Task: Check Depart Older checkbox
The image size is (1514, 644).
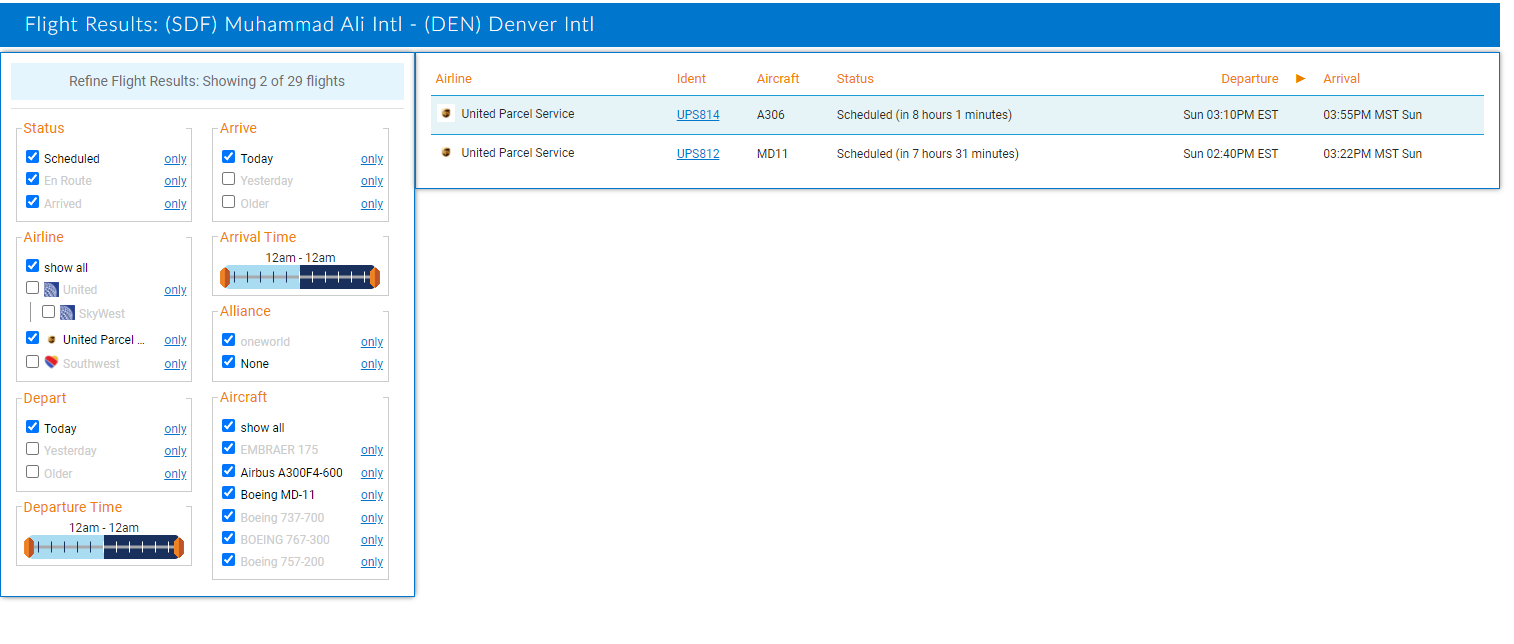Action: (x=32, y=472)
